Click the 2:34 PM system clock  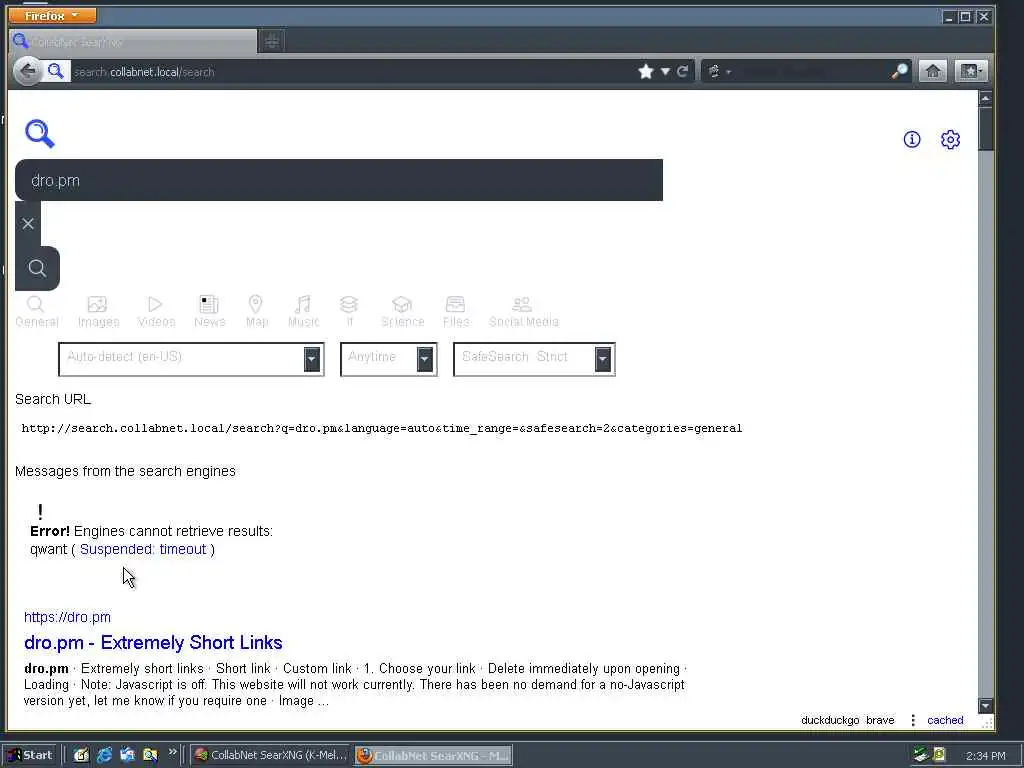985,756
